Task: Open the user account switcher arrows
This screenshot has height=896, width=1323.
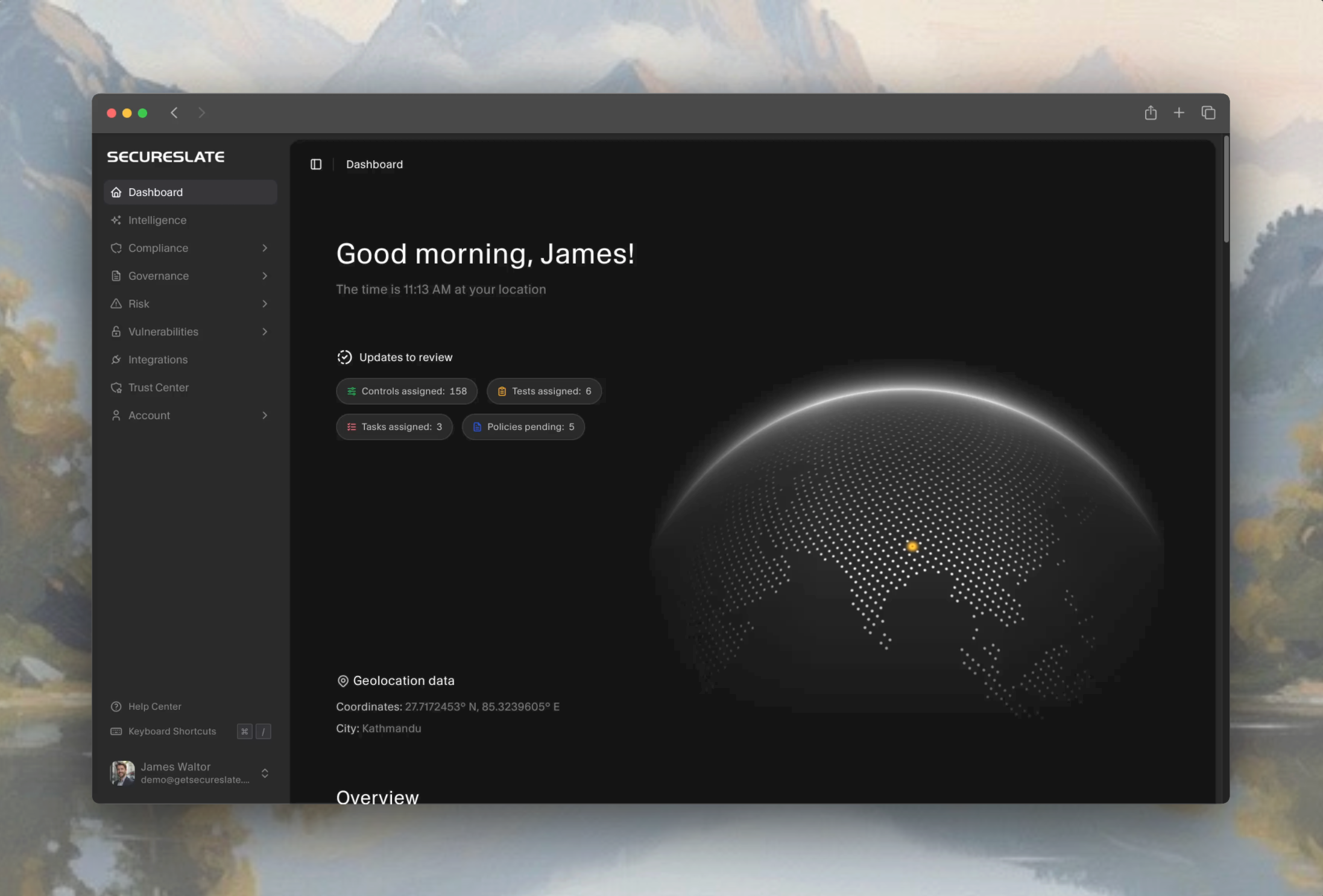Action: [265, 774]
